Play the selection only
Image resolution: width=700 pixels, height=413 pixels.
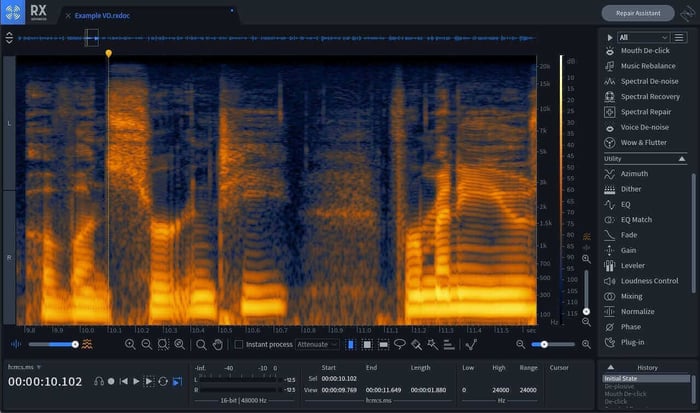[x=149, y=381]
